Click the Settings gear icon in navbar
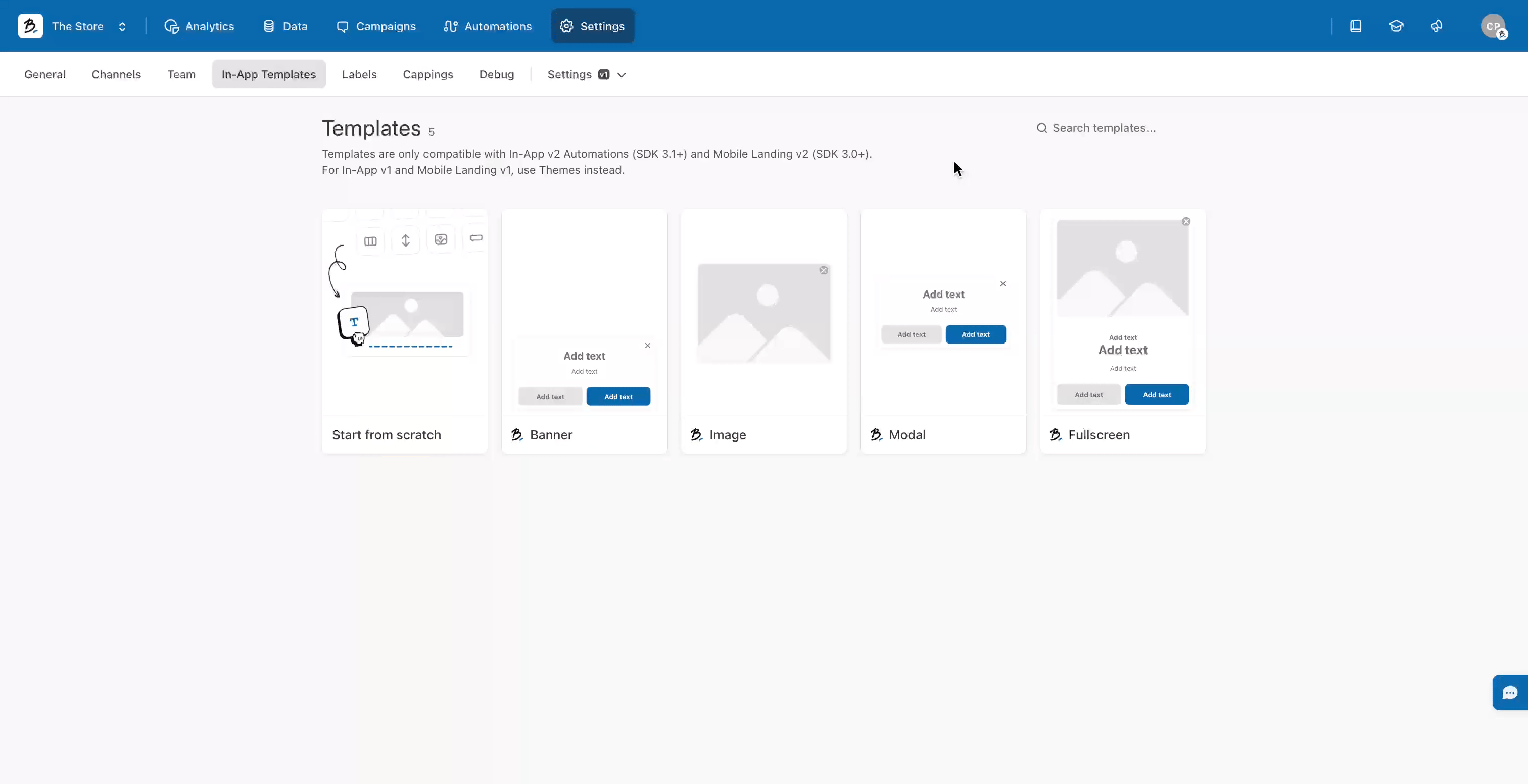The height and width of the screenshot is (784, 1528). 566,26
